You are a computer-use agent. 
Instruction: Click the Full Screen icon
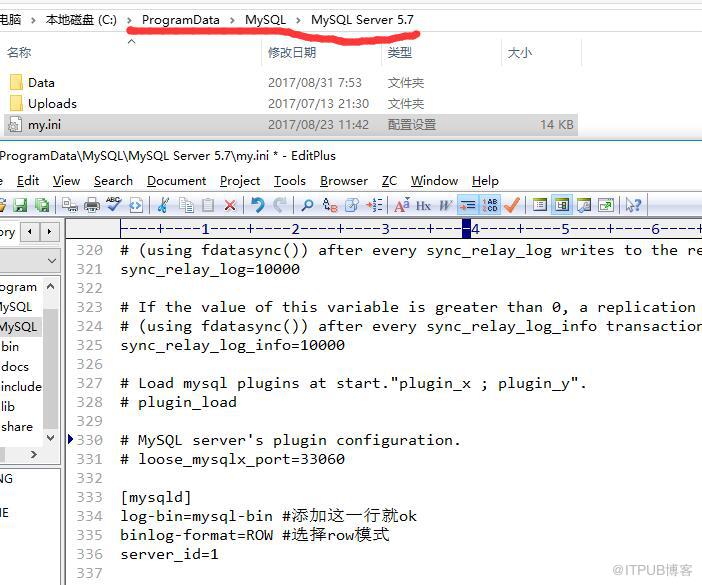(606, 205)
